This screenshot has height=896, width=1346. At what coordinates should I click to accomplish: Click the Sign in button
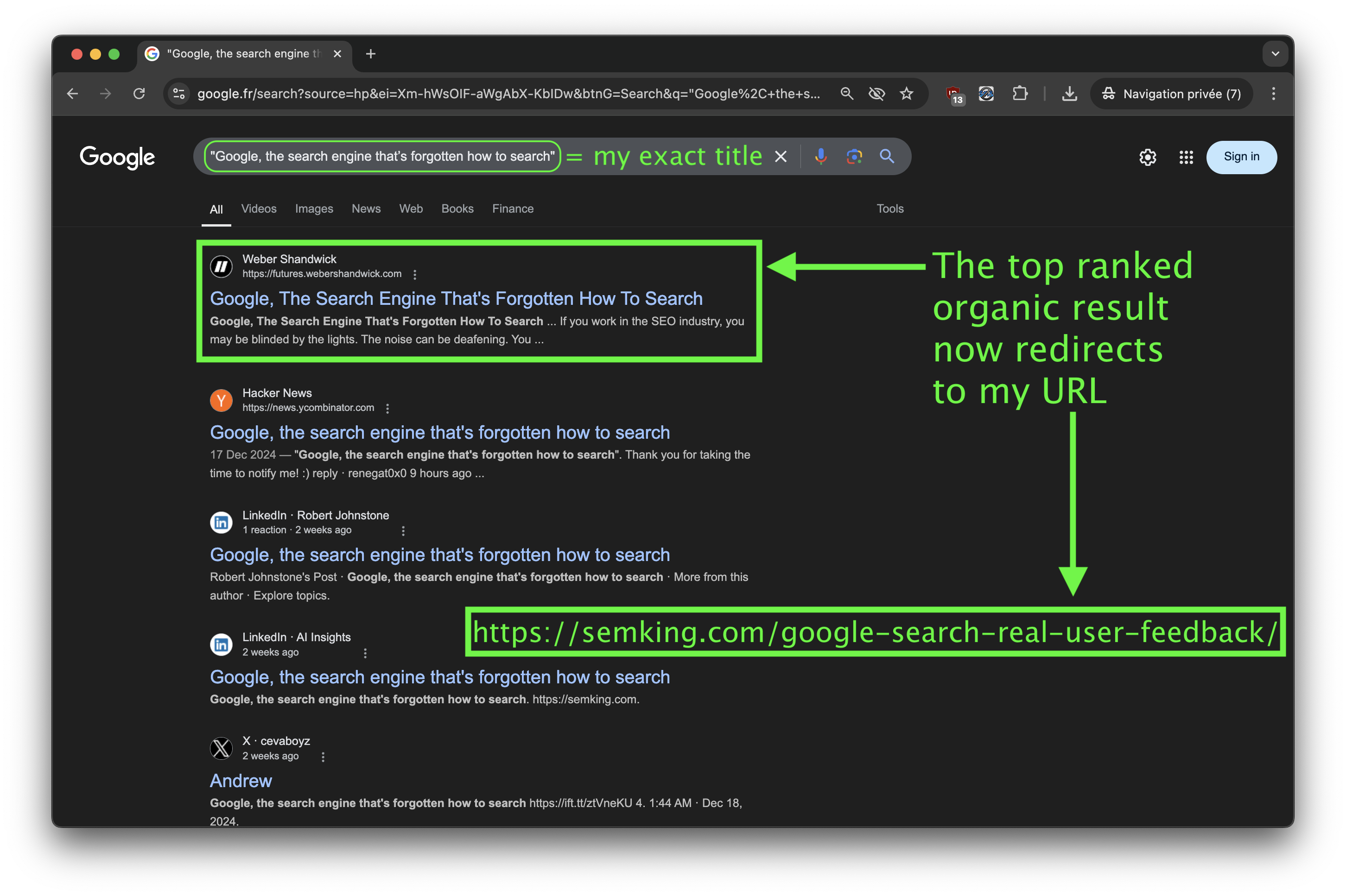pyautogui.click(x=1241, y=157)
